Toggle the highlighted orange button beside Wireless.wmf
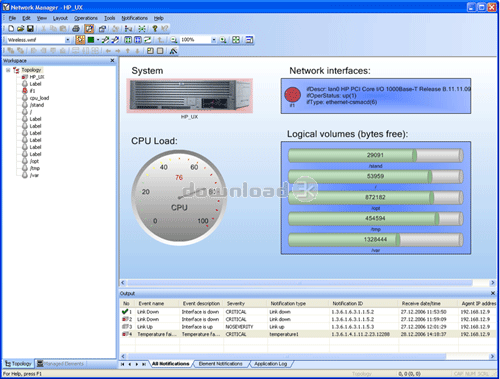The height and width of the screenshot is (379, 500). (80, 40)
